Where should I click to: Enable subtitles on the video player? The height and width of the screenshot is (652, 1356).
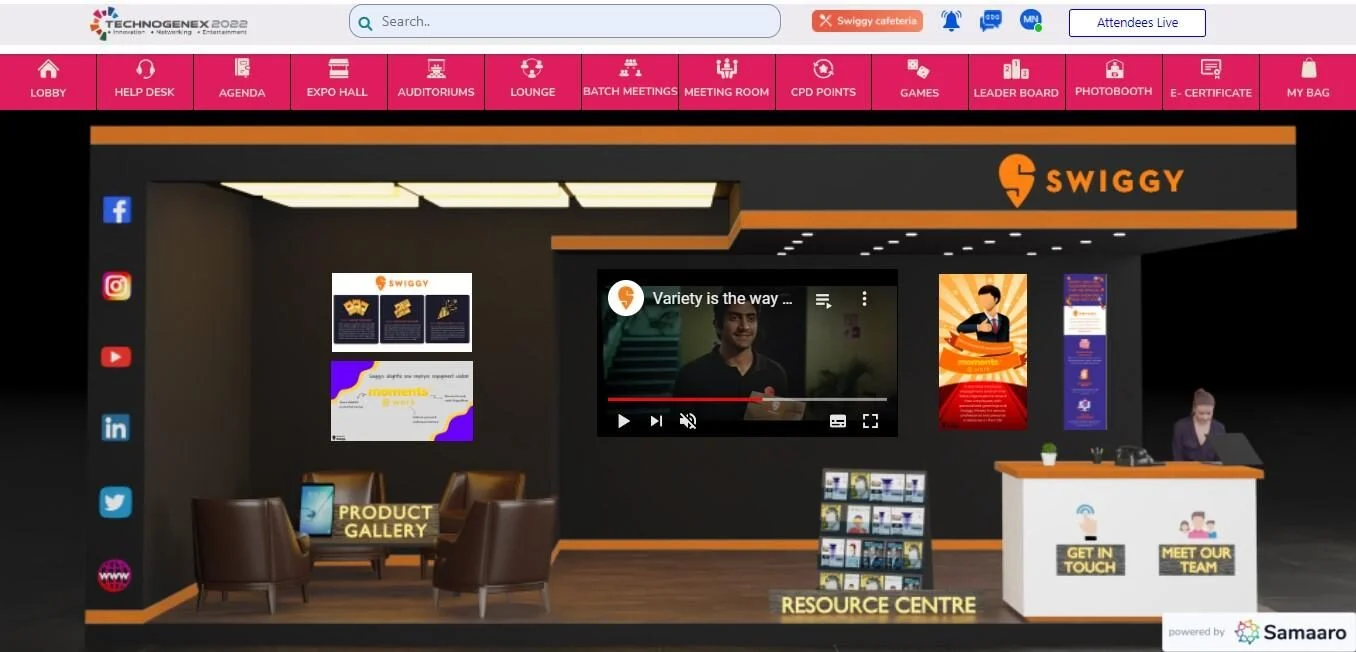[x=838, y=421]
